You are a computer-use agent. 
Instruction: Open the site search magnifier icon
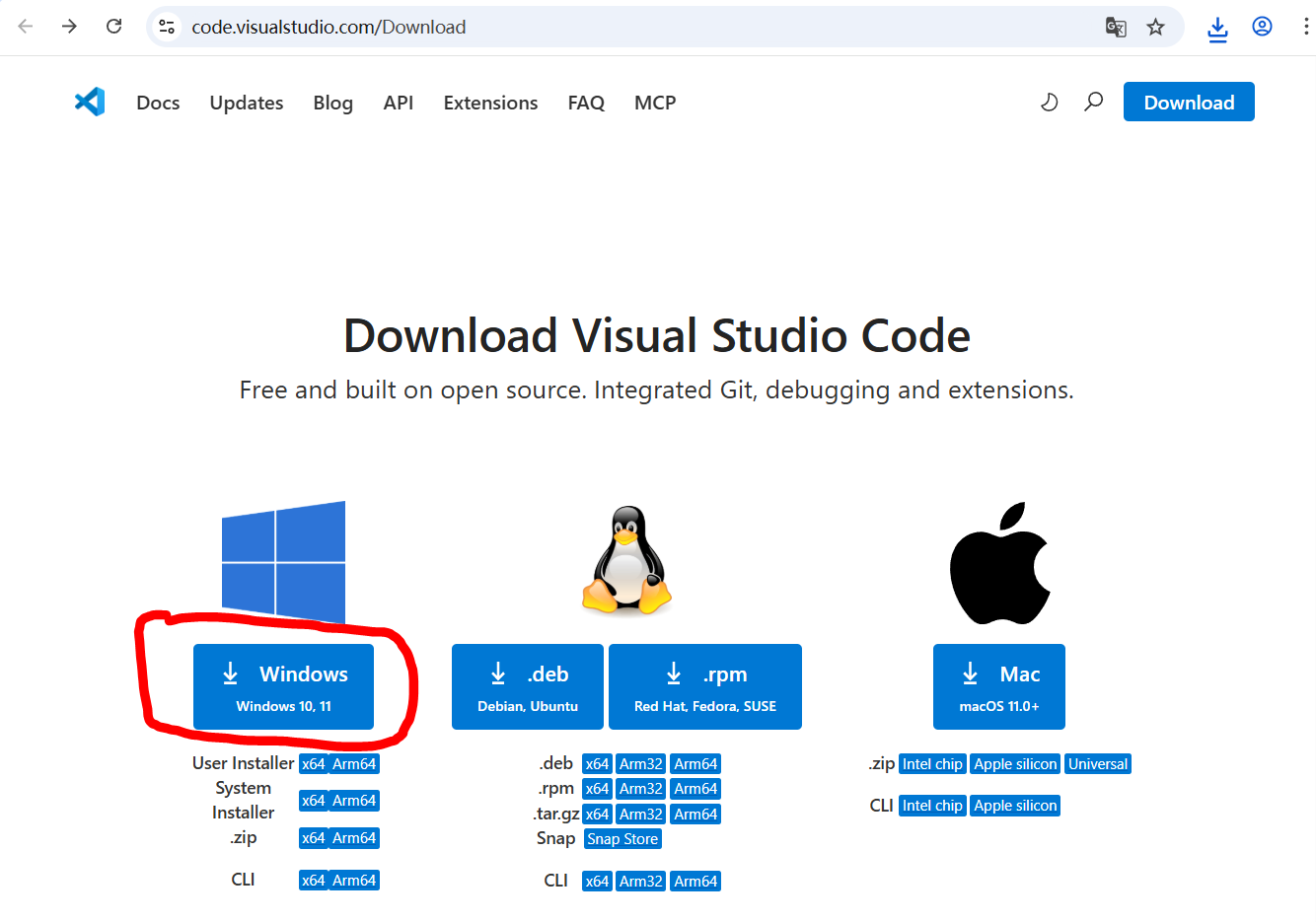tap(1093, 102)
